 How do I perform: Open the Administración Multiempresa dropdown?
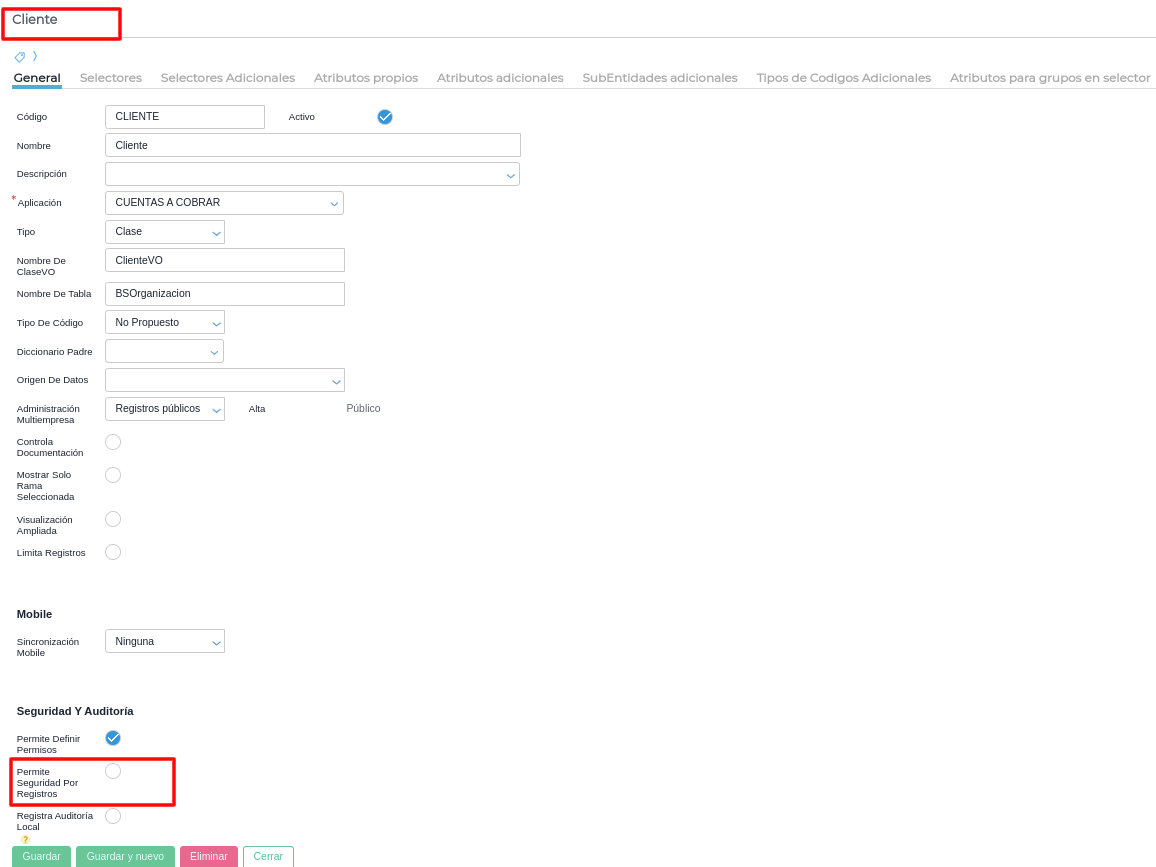pyautogui.click(x=165, y=408)
